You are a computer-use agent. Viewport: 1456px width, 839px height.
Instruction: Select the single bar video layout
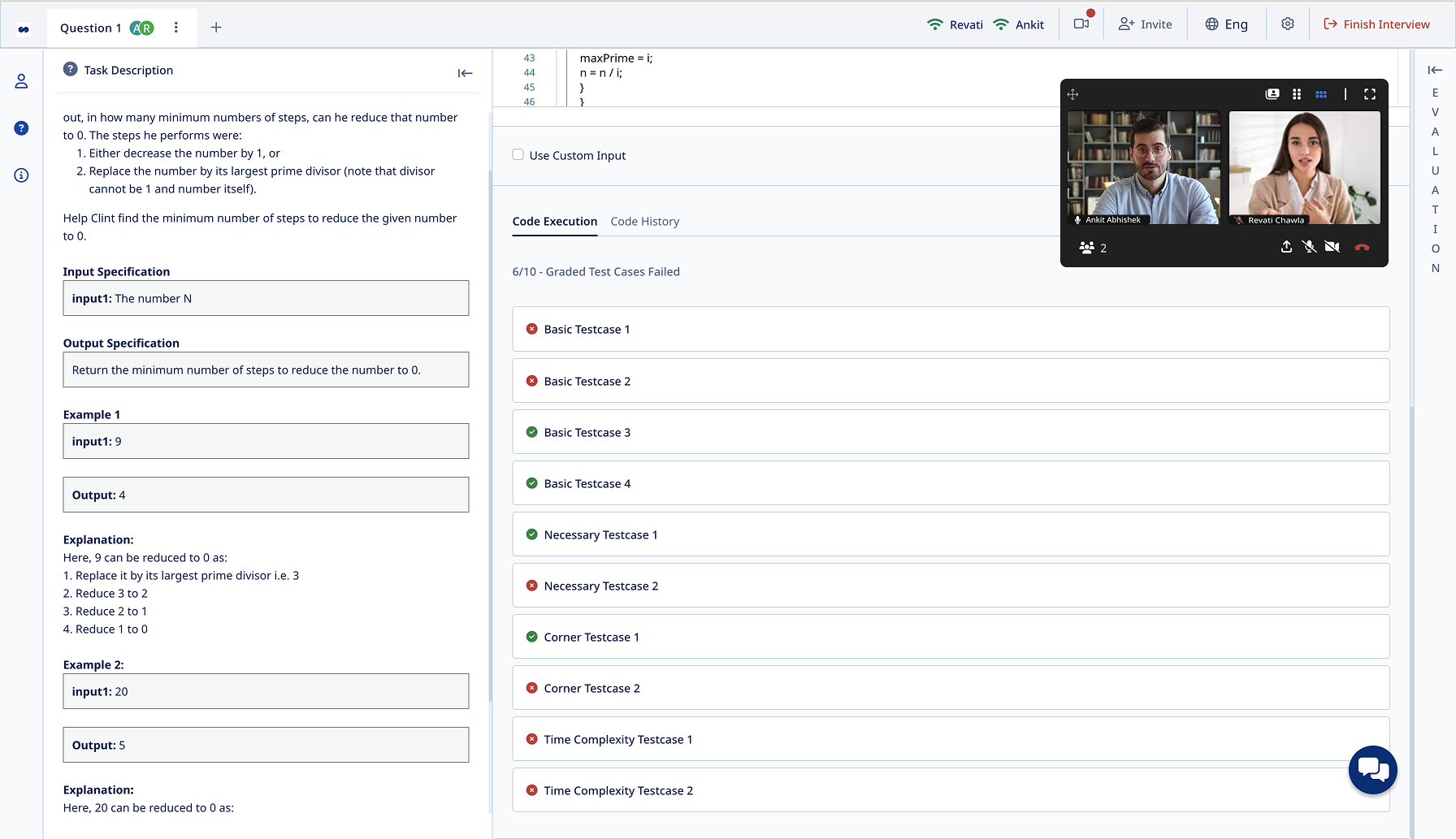point(1345,94)
